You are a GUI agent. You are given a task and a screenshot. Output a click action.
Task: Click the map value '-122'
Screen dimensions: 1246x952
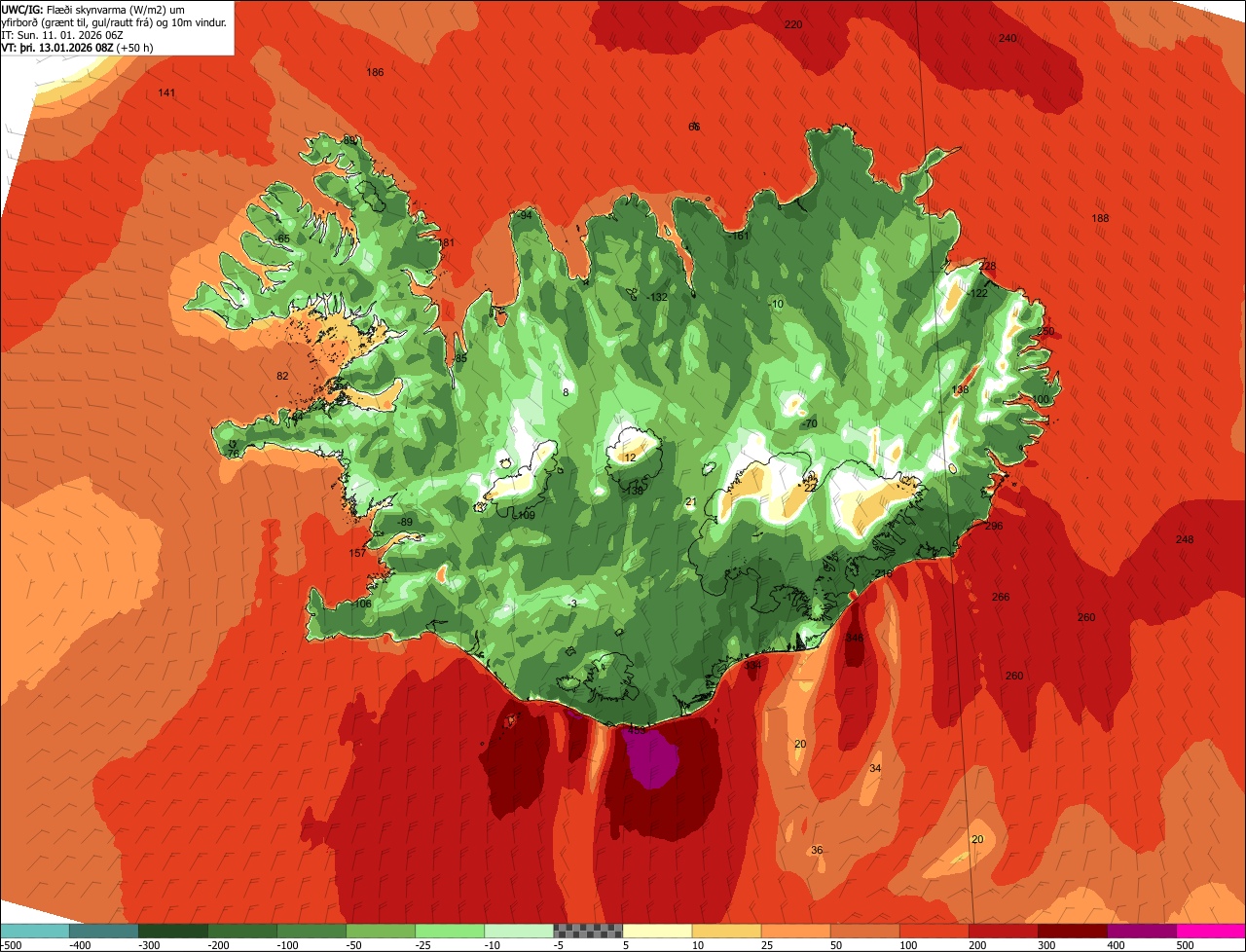[x=976, y=293]
